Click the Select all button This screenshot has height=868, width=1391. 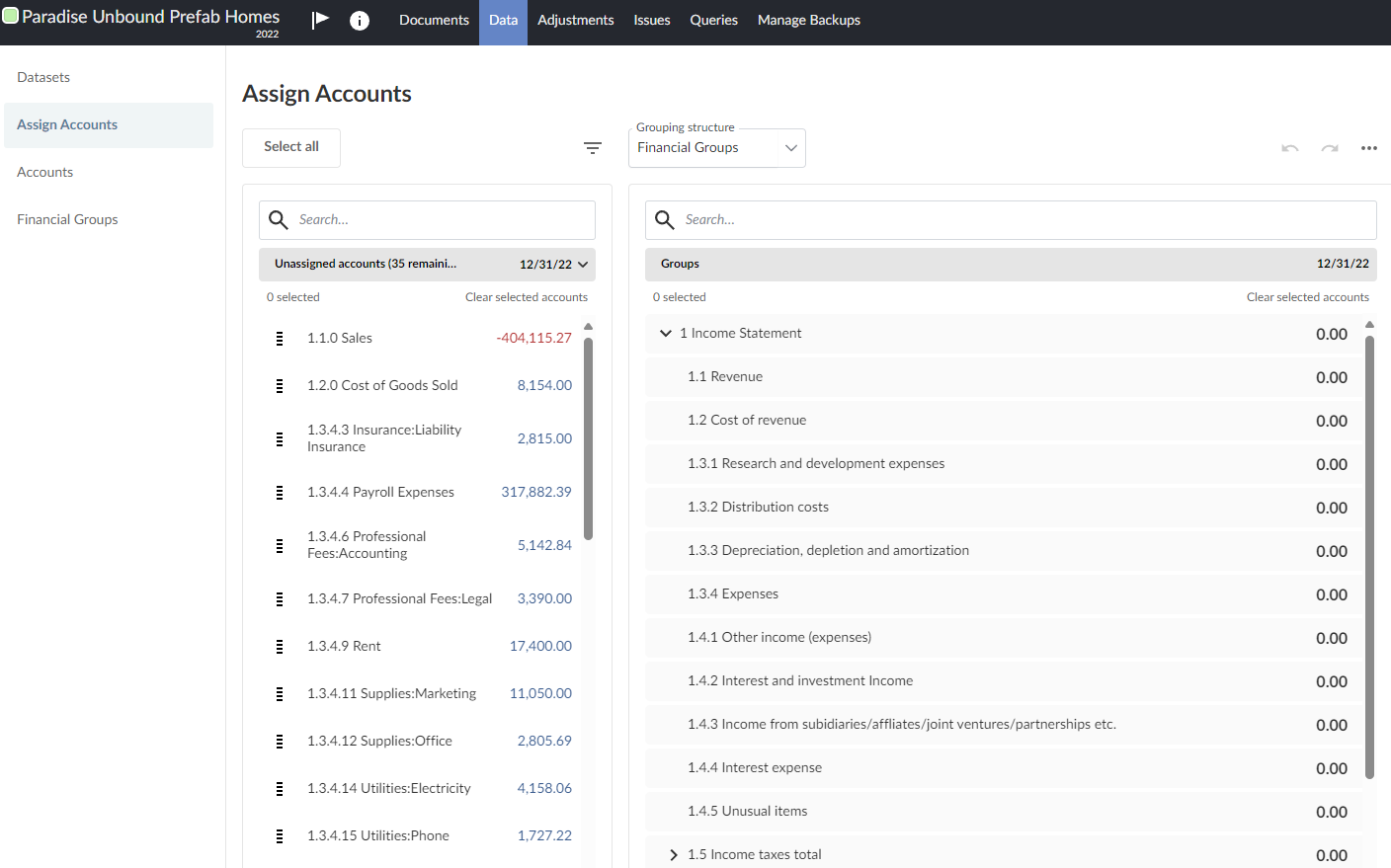[x=290, y=147]
